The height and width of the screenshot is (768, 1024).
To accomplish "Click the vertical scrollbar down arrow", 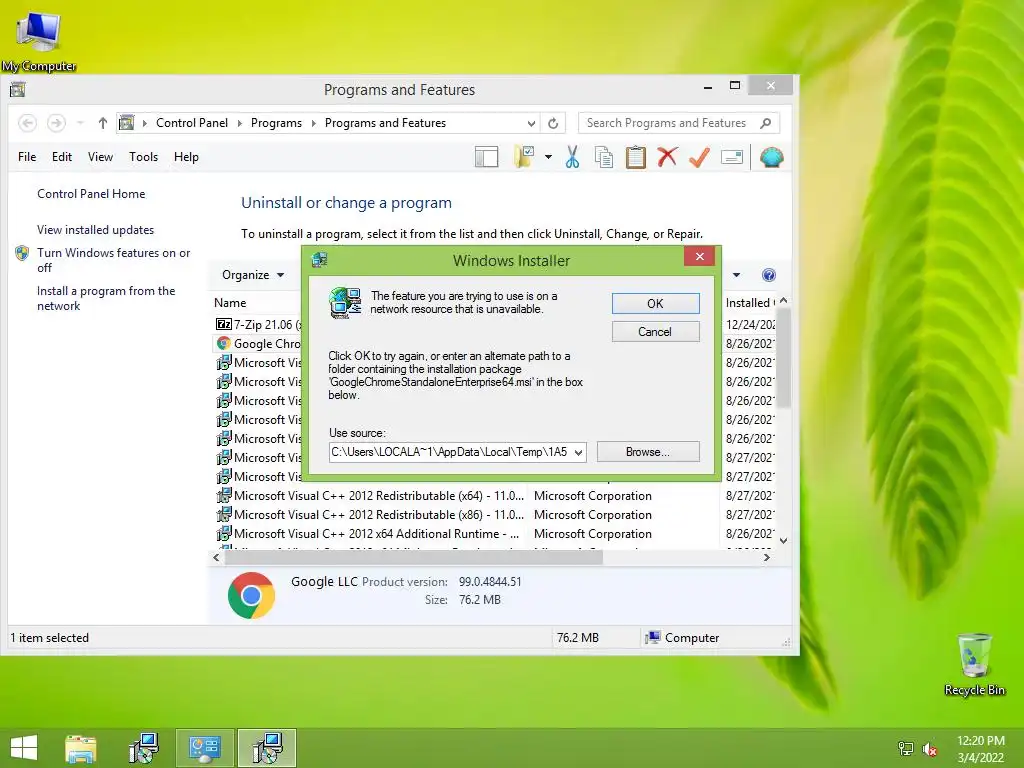I will (x=784, y=541).
